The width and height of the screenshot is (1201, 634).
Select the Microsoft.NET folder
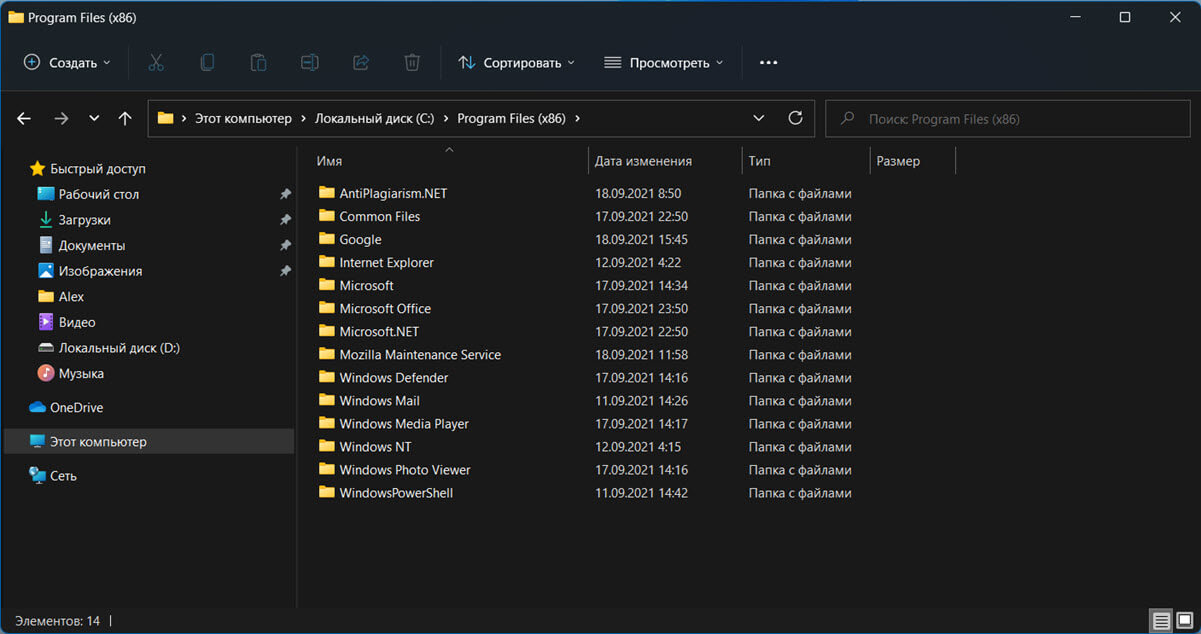click(379, 331)
